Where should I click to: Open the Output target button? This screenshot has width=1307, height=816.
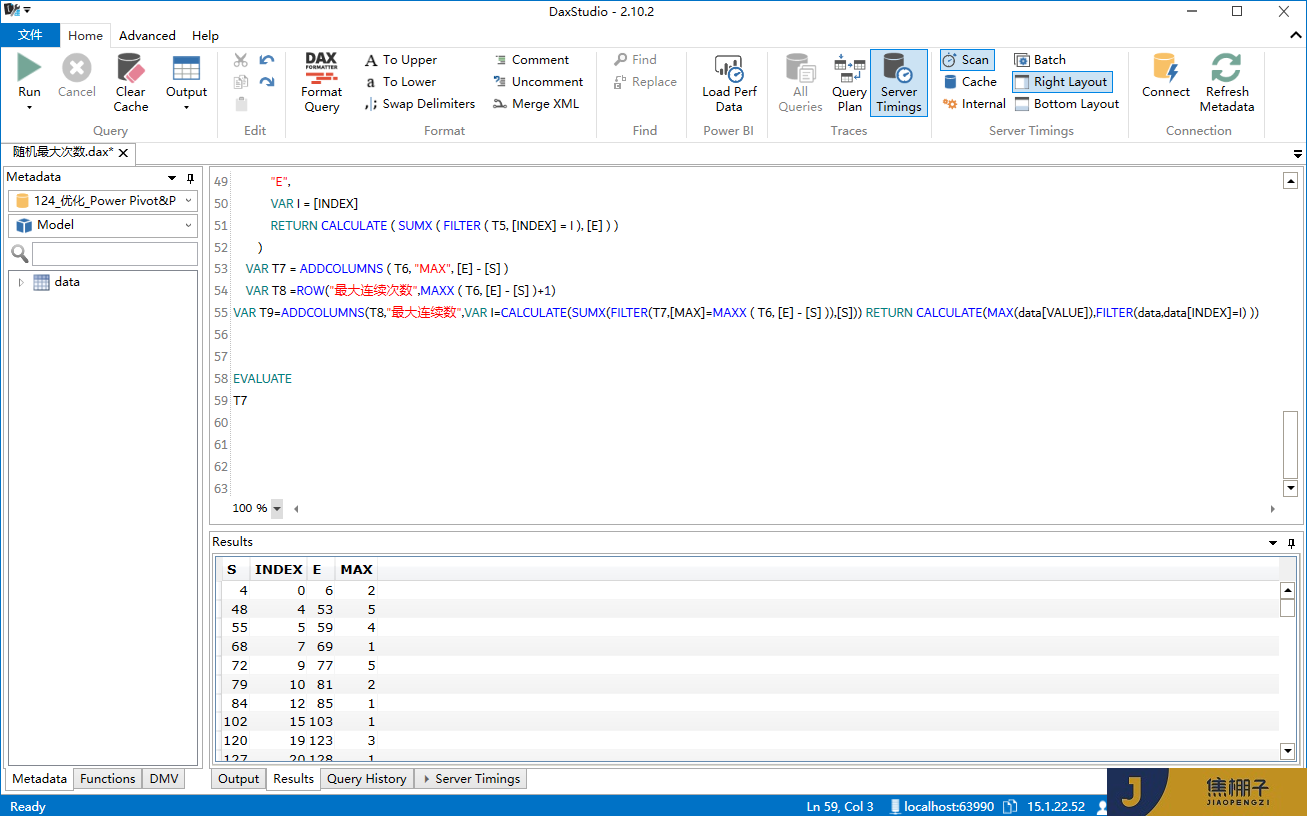(186, 76)
